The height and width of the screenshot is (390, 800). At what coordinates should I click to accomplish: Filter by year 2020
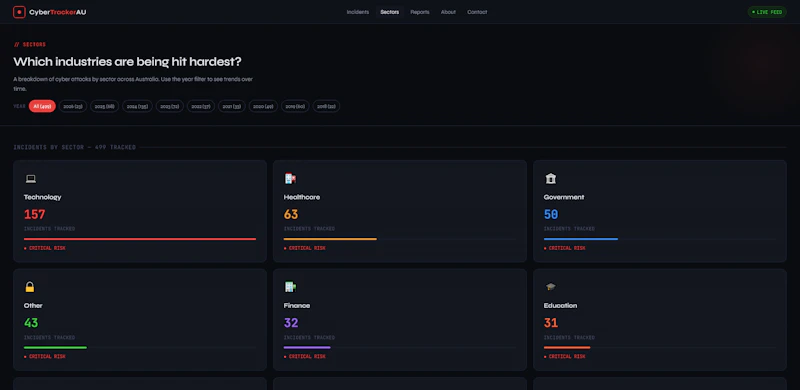263,106
